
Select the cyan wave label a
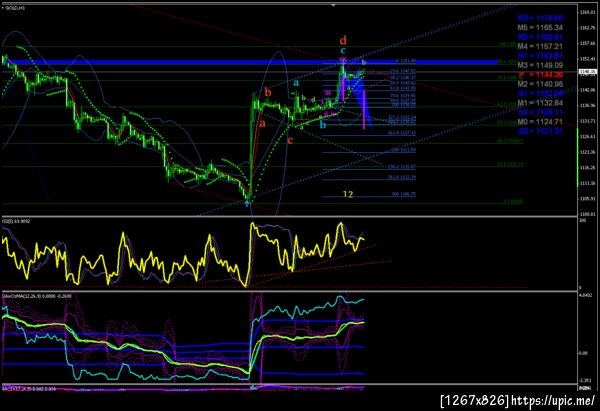tap(296, 82)
